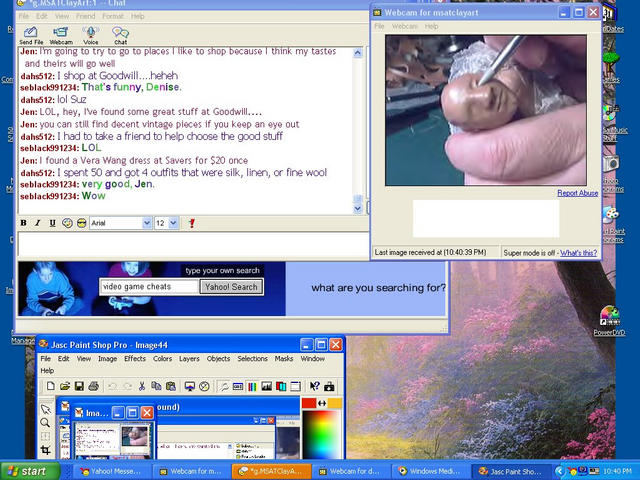Screen dimensions: 640x480
Task: Select the Zoom magnifier tool
Action: [x=45, y=422]
